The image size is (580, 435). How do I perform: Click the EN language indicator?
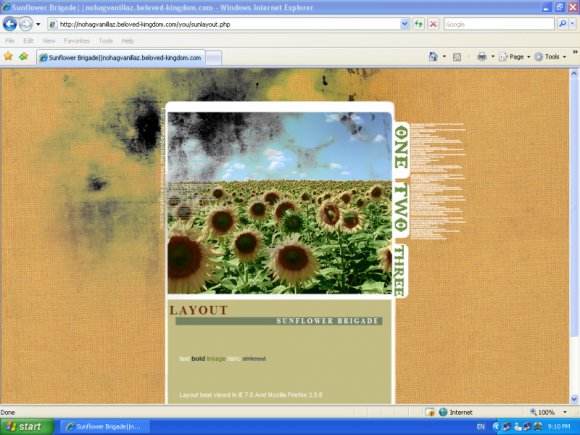481,427
